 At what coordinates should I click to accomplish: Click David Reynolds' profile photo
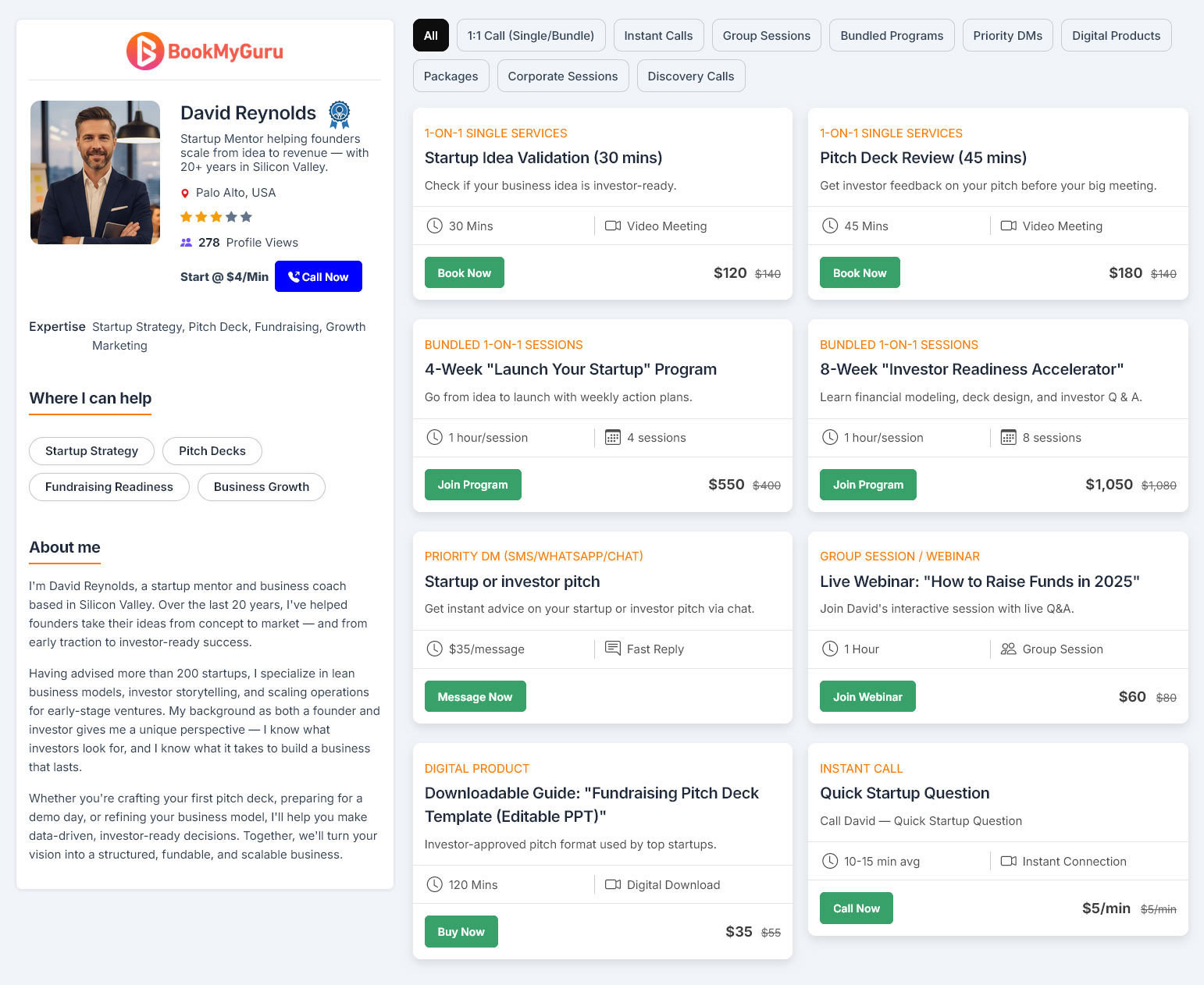pyautogui.click(x=95, y=172)
